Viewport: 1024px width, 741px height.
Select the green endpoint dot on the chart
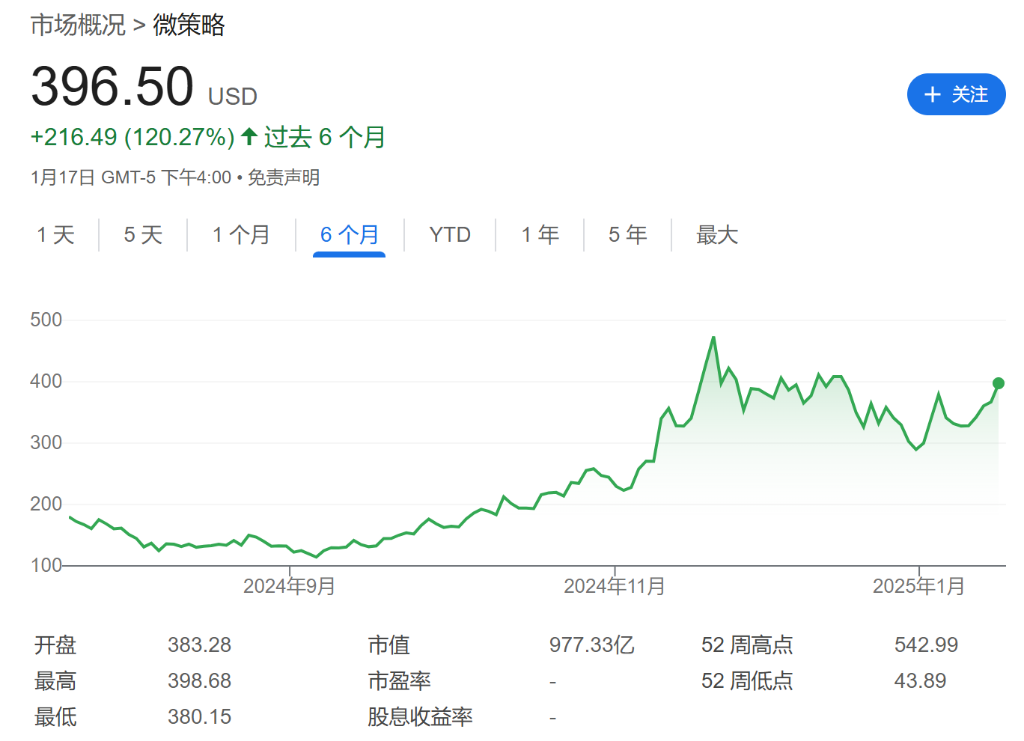point(997,383)
